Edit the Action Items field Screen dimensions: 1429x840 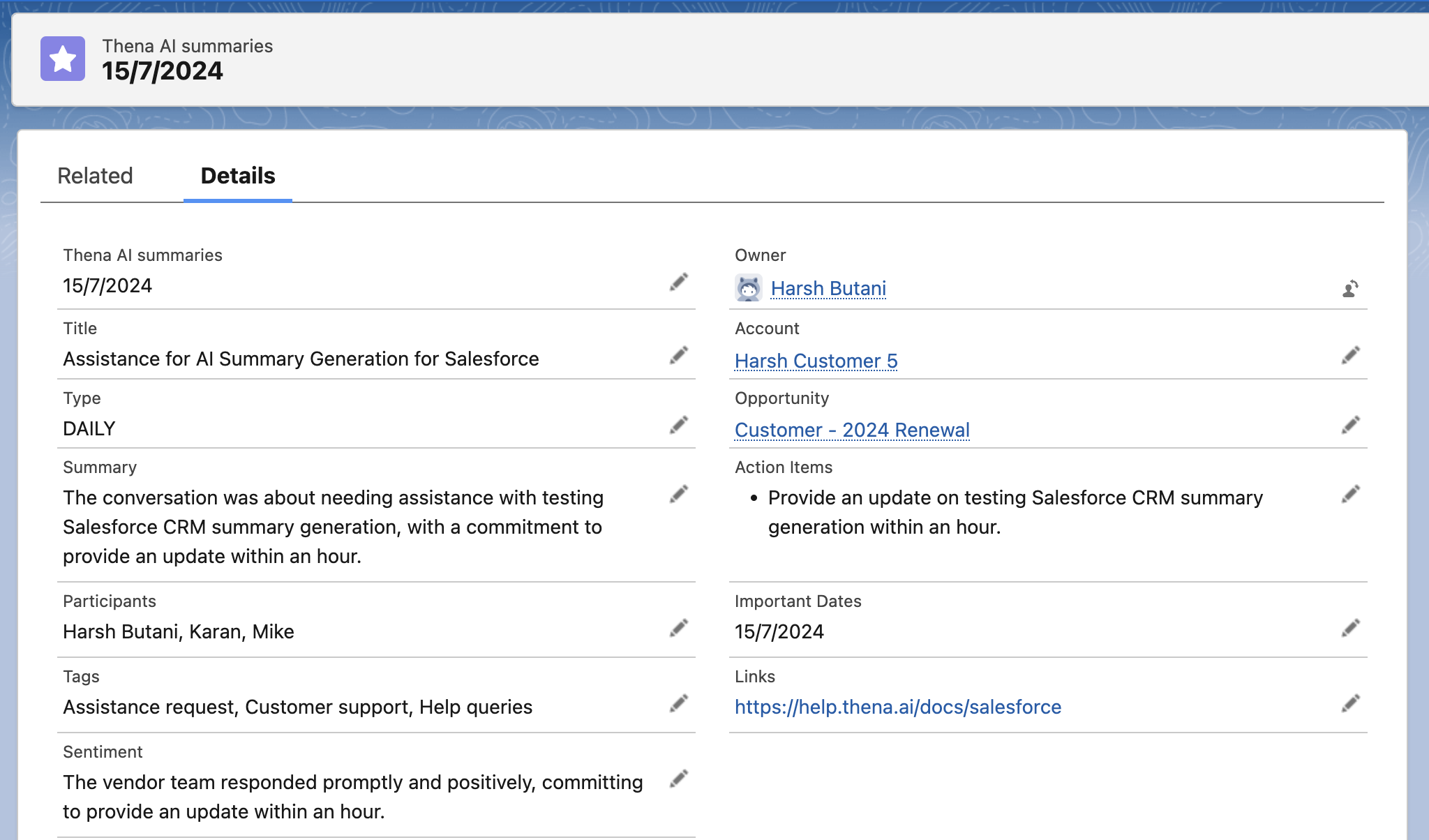[1351, 495]
